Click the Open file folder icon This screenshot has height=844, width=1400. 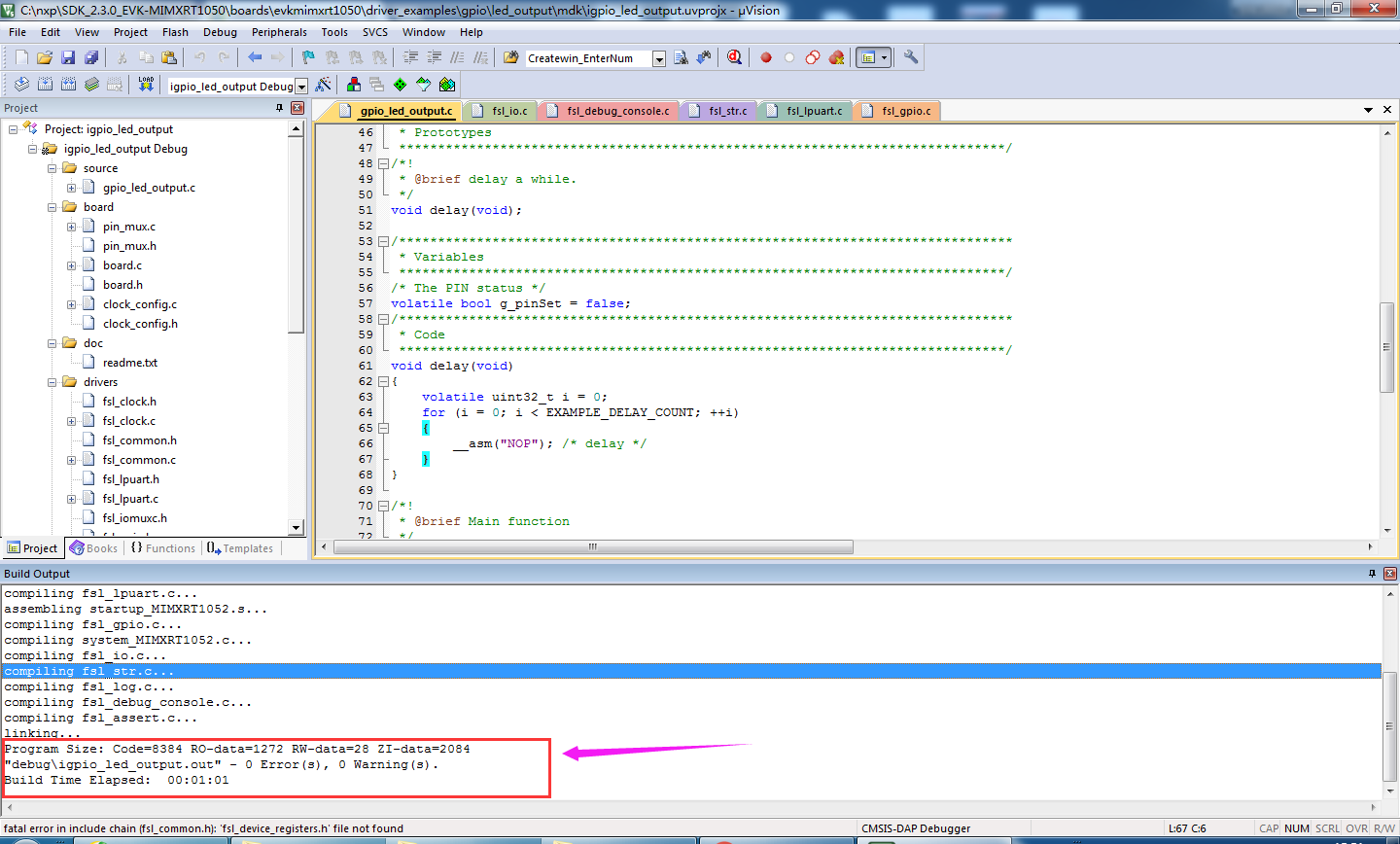[x=45, y=58]
